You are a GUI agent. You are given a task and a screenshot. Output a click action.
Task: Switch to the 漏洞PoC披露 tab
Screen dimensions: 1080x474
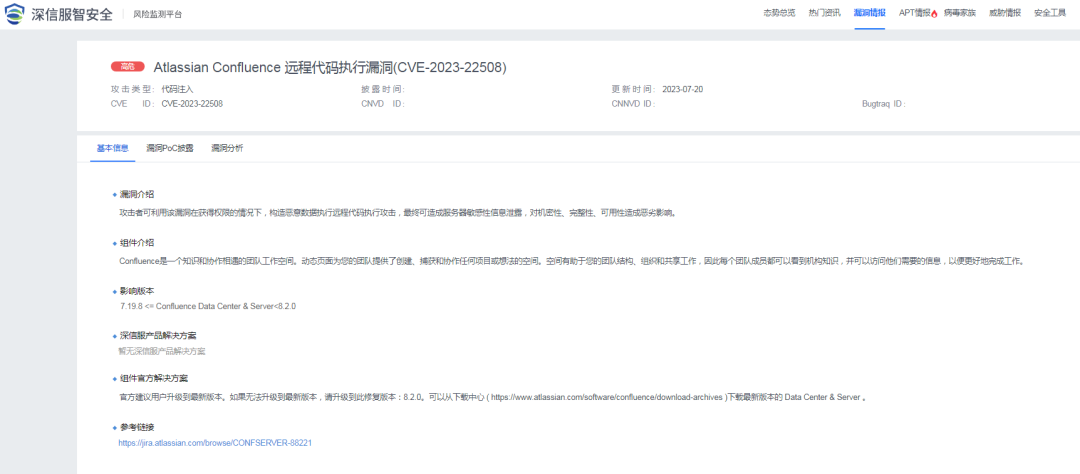pyautogui.click(x=169, y=148)
